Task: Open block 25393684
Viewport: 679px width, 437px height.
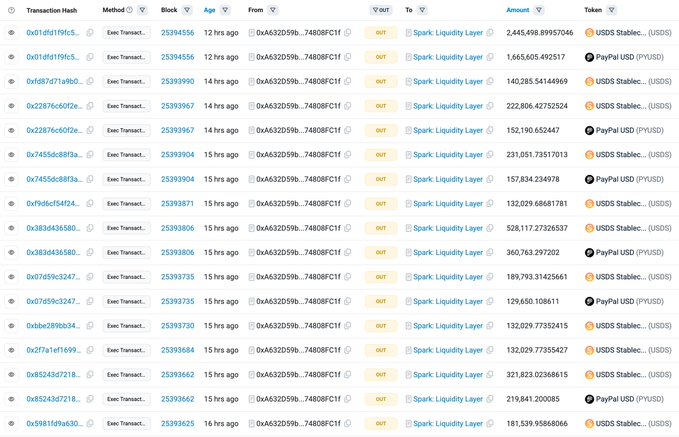Action: (x=178, y=350)
